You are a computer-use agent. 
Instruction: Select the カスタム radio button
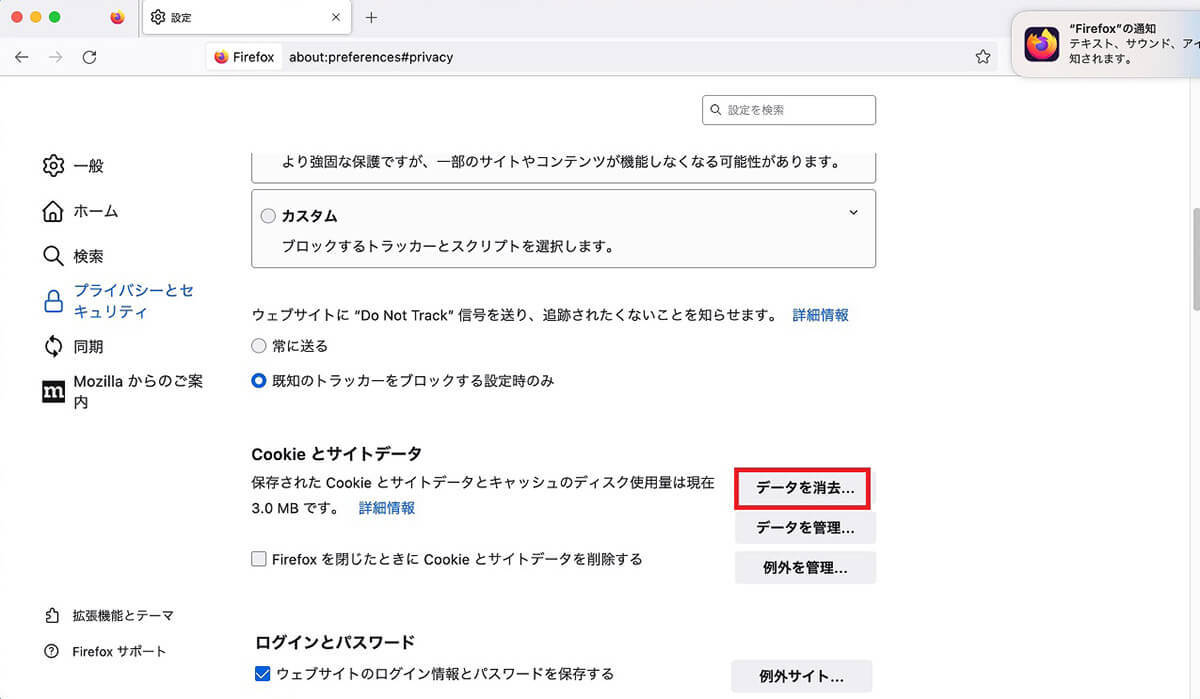pos(268,216)
